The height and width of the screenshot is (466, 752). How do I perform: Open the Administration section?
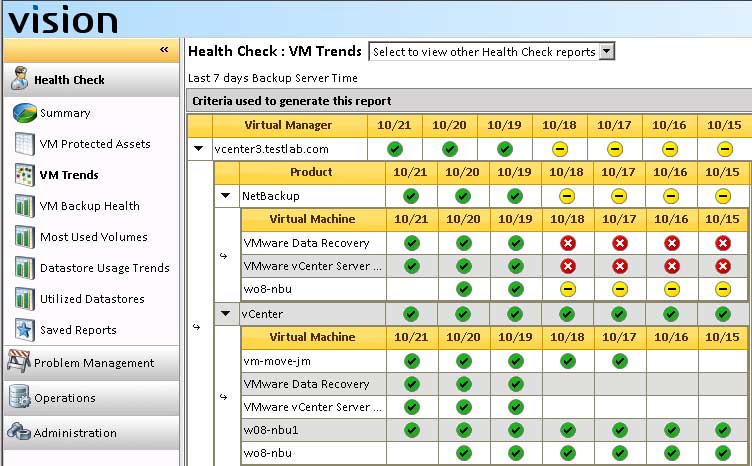point(91,433)
